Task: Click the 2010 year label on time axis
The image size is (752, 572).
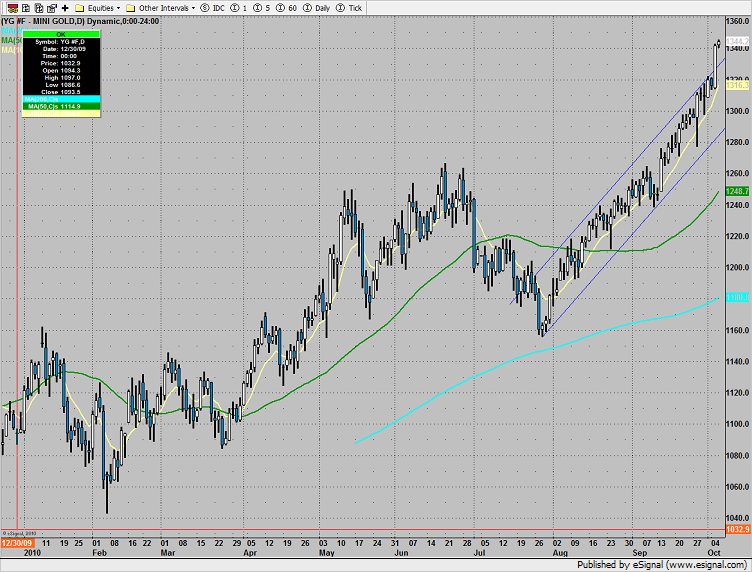Action: tap(32, 553)
